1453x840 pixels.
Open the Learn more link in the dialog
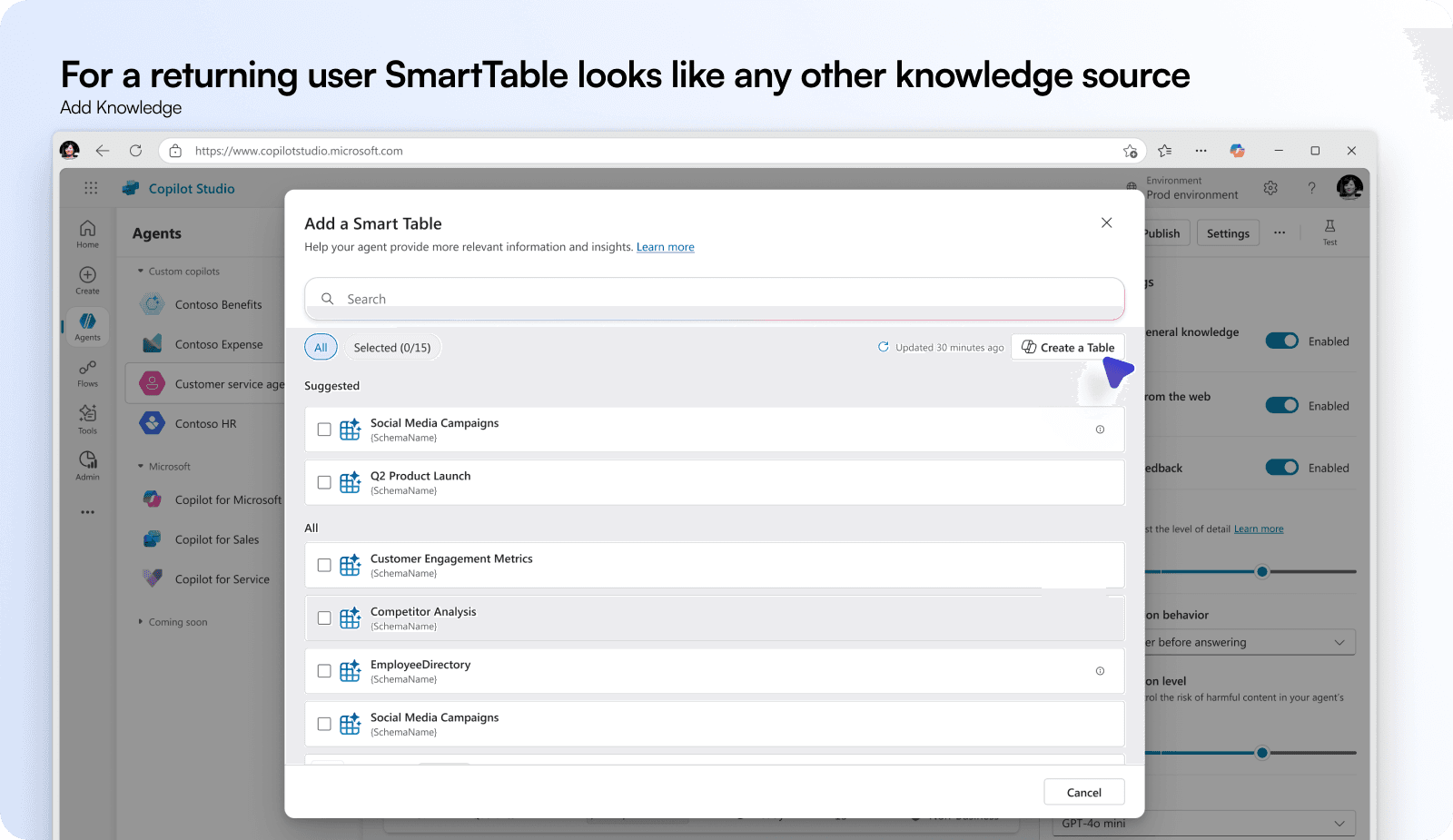[x=665, y=247]
